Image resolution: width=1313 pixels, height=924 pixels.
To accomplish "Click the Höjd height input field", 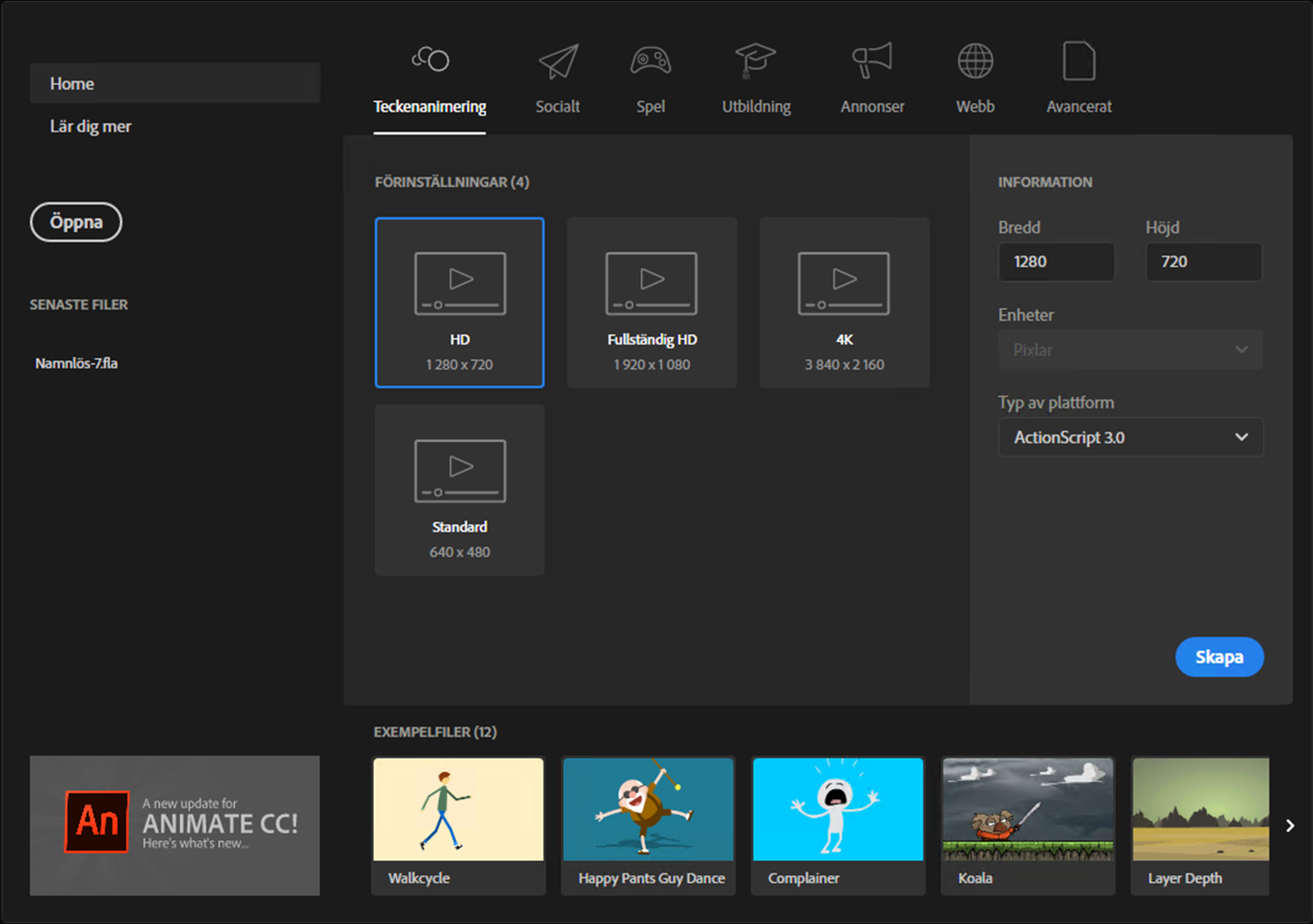I will [1204, 262].
